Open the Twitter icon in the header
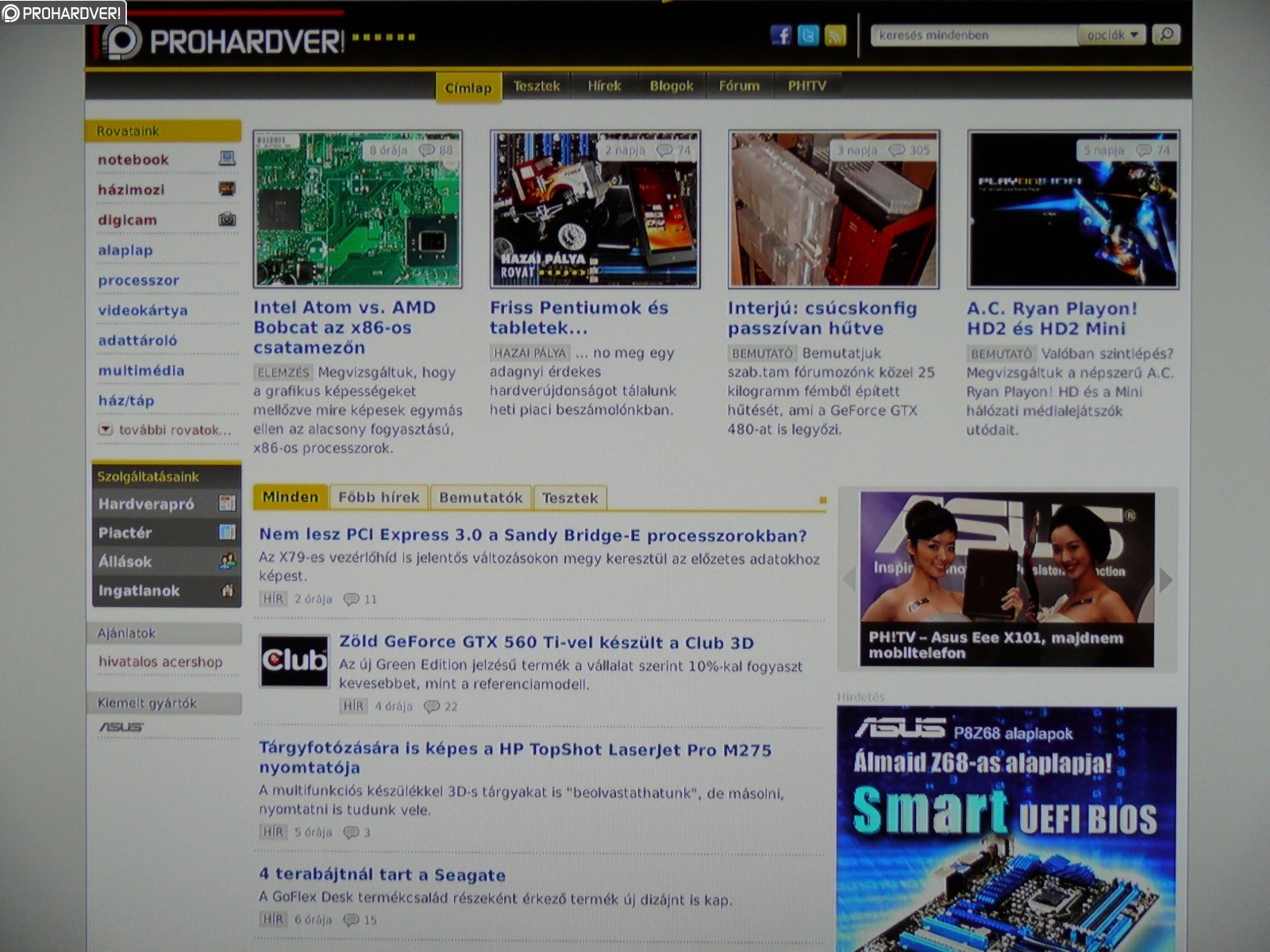Viewport: 1270px width, 952px height. click(808, 36)
